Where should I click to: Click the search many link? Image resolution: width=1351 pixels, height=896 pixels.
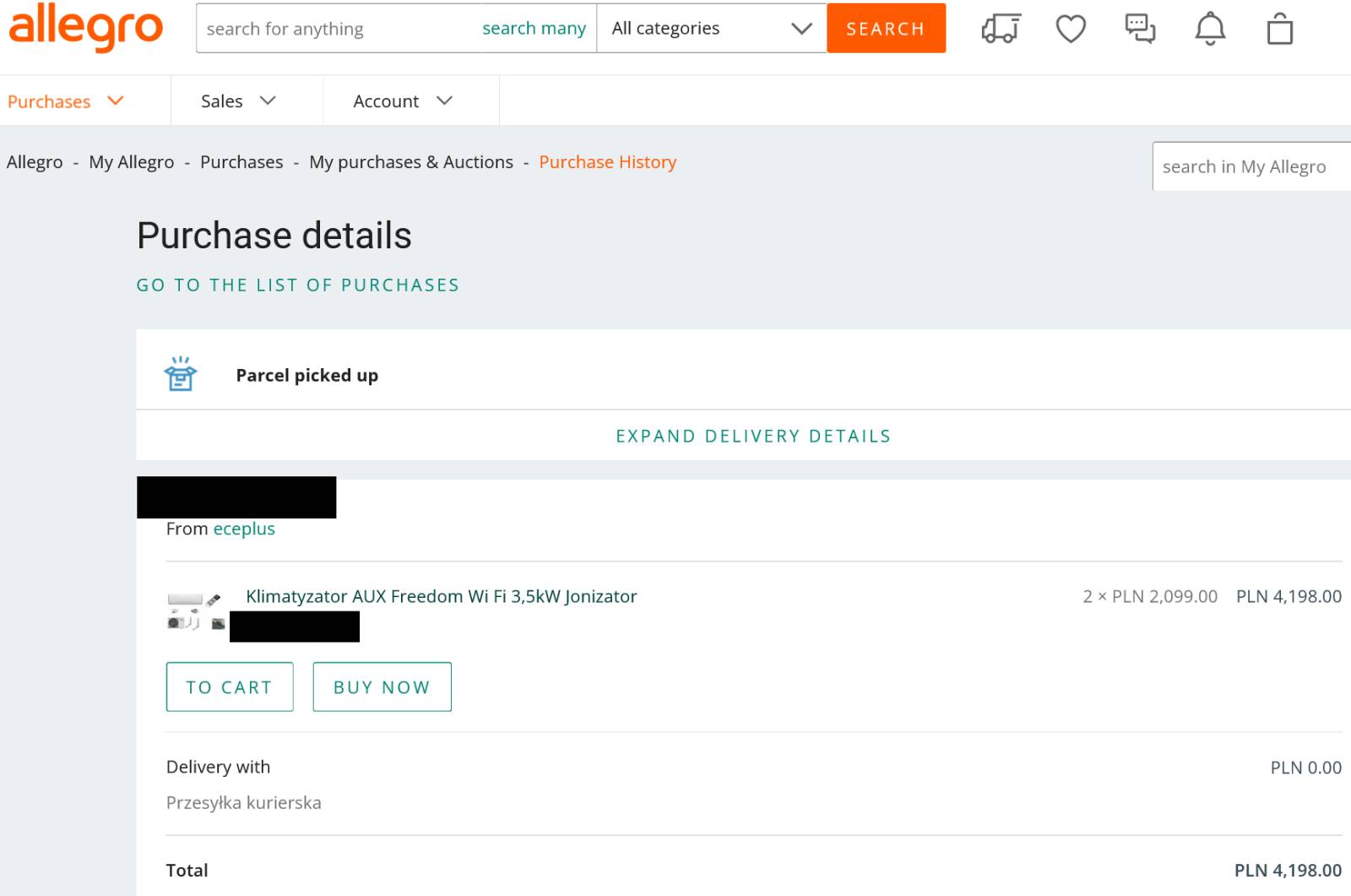(x=534, y=29)
